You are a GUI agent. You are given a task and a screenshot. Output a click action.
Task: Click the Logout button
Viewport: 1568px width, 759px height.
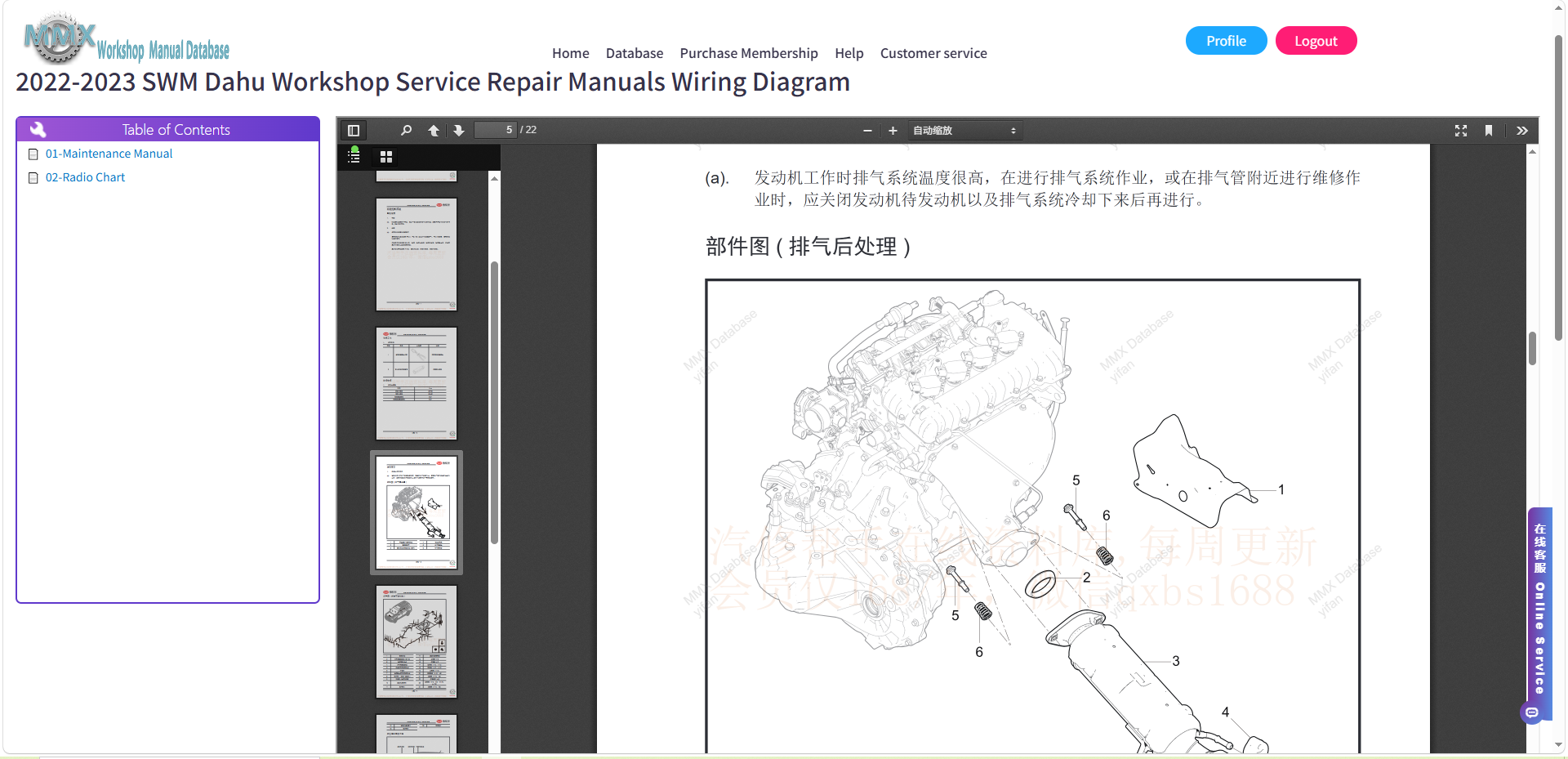point(1316,41)
